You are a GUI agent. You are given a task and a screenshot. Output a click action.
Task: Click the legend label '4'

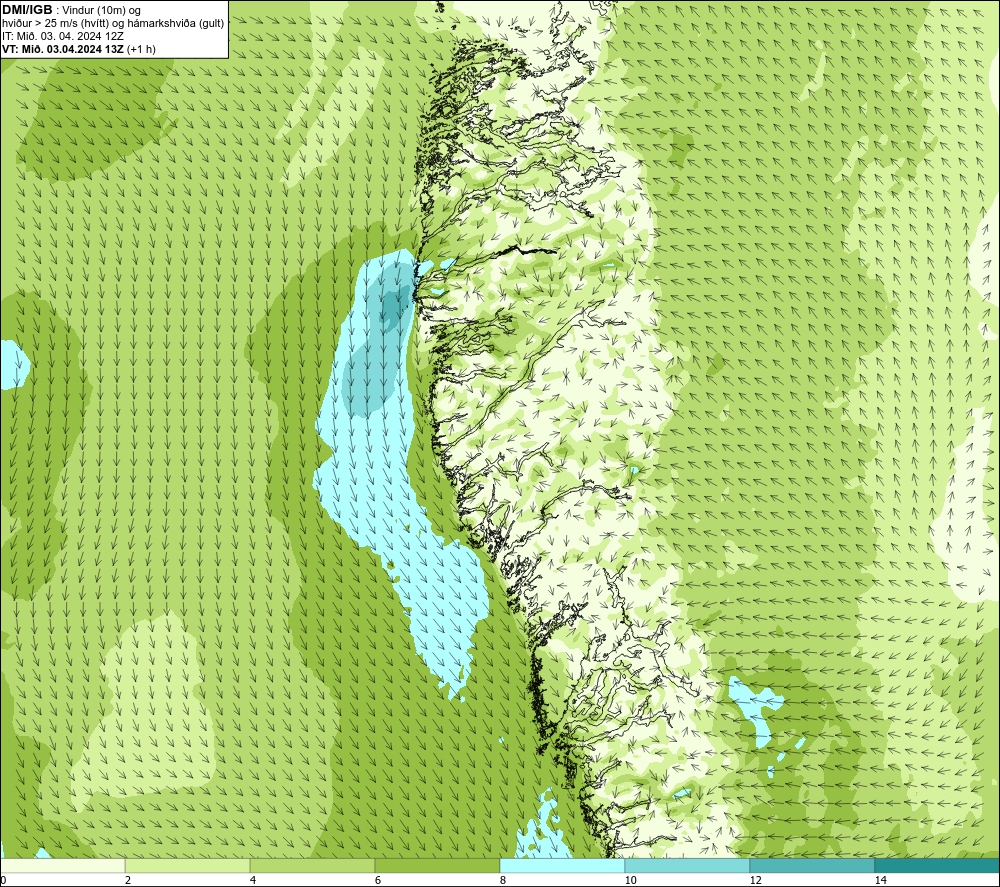click(253, 881)
